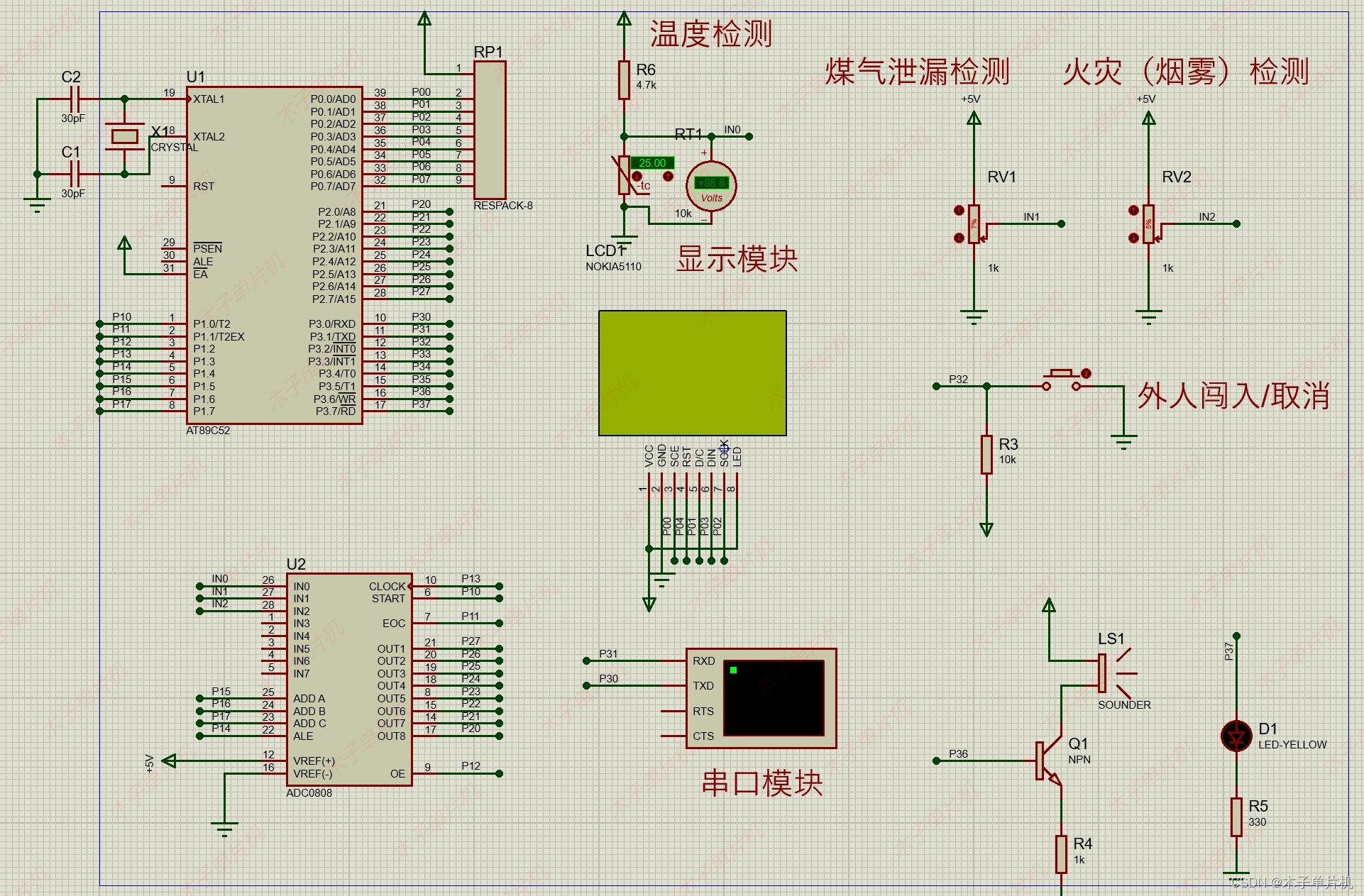Select resistor R6 4.7k
Screen dimensions: 1364x896
click(x=624, y=79)
